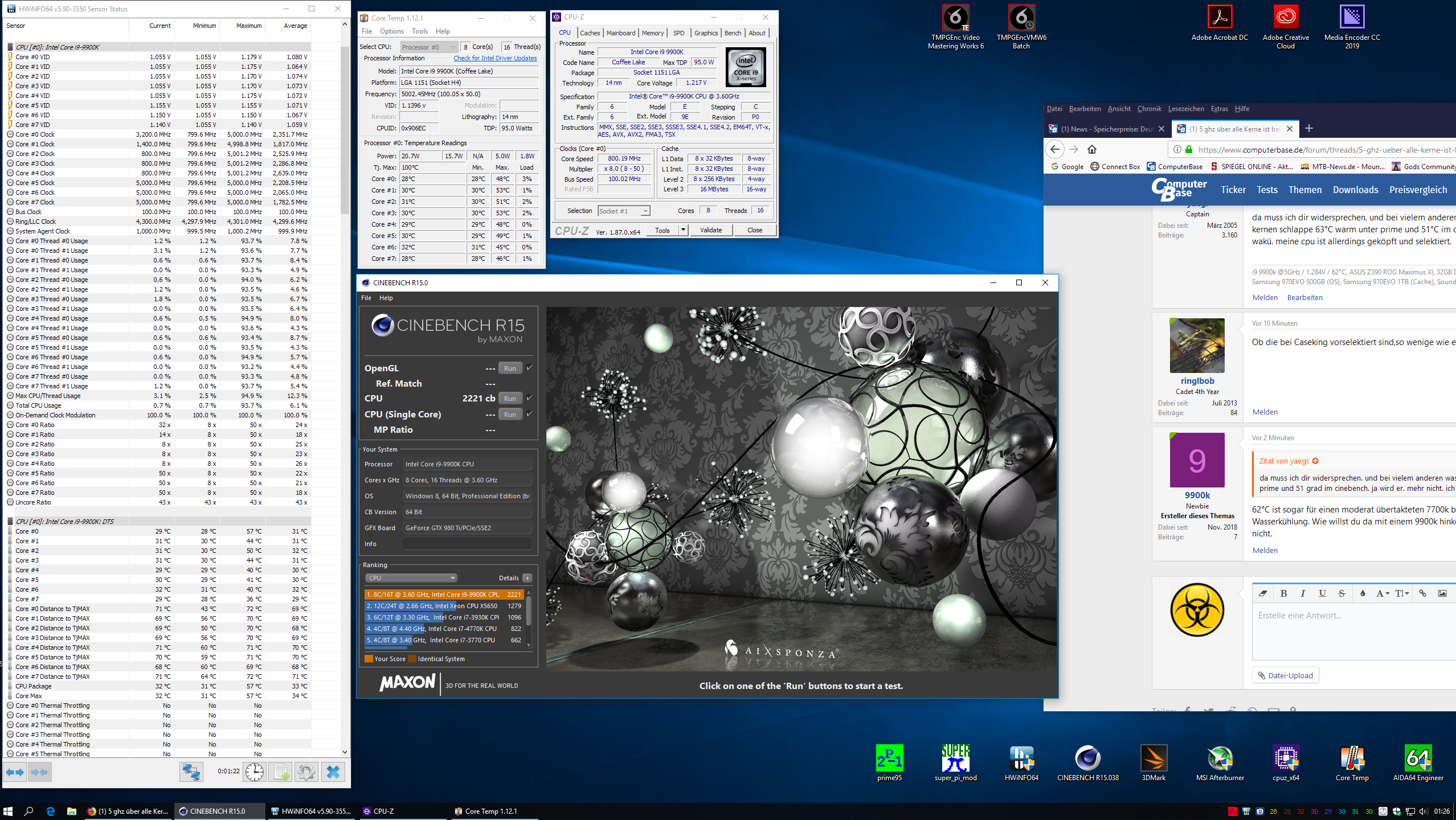Screen dimensions: 1456x820
Task: Open Select CPU Processor #0 dropdown
Action: tap(428, 47)
